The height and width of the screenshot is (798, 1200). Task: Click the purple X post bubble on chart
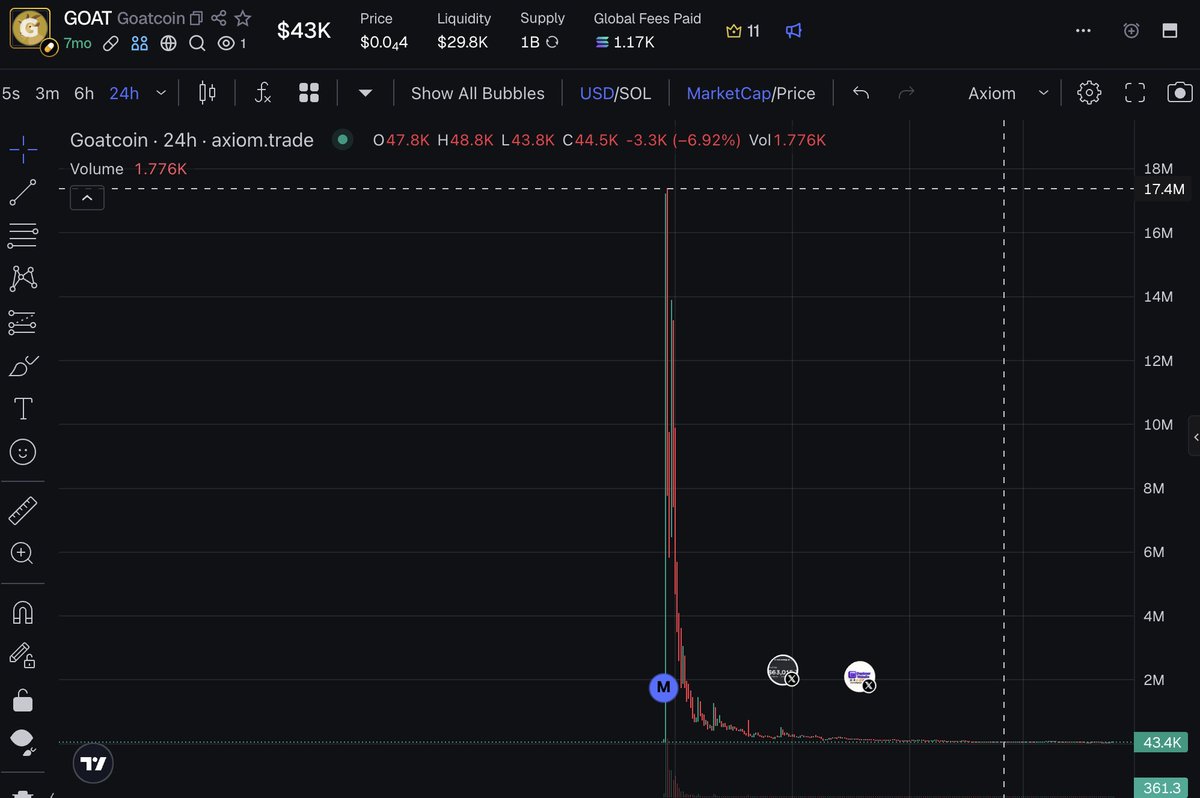pos(860,677)
